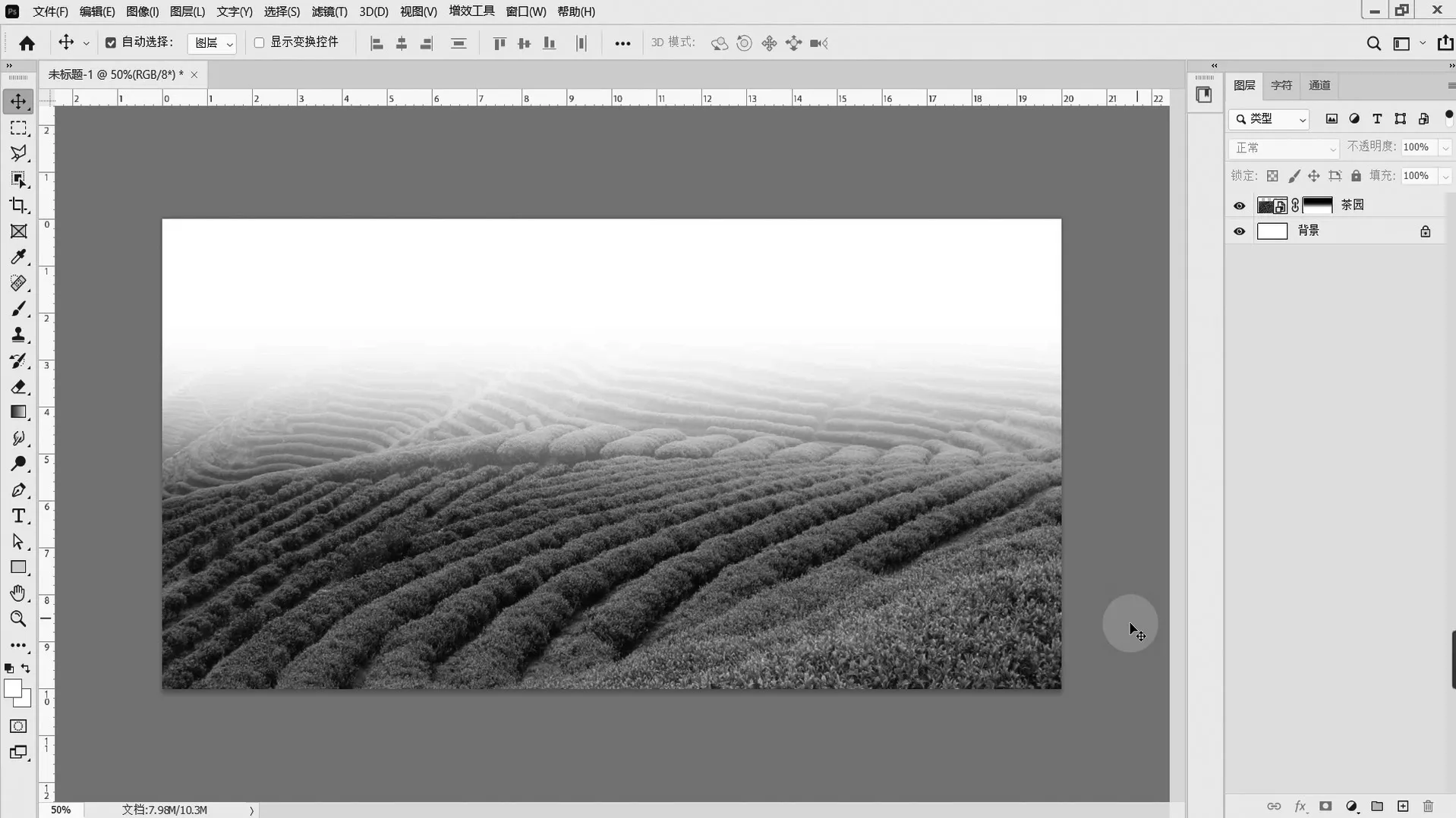1456x818 pixels.
Task: Select the History Brush tool
Action: (18, 360)
